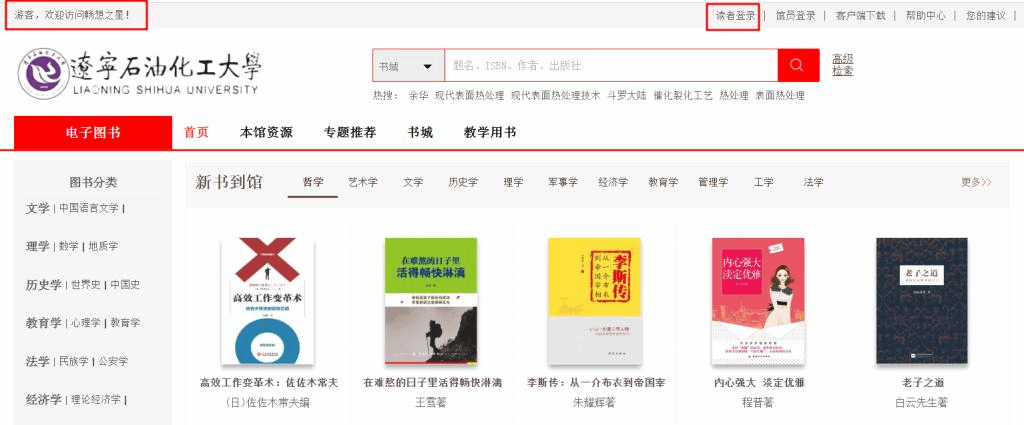Image resolution: width=1024 pixels, height=425 pixels.
Task: Click hot search term 斗罗大陆
Action: pos(626,95)
